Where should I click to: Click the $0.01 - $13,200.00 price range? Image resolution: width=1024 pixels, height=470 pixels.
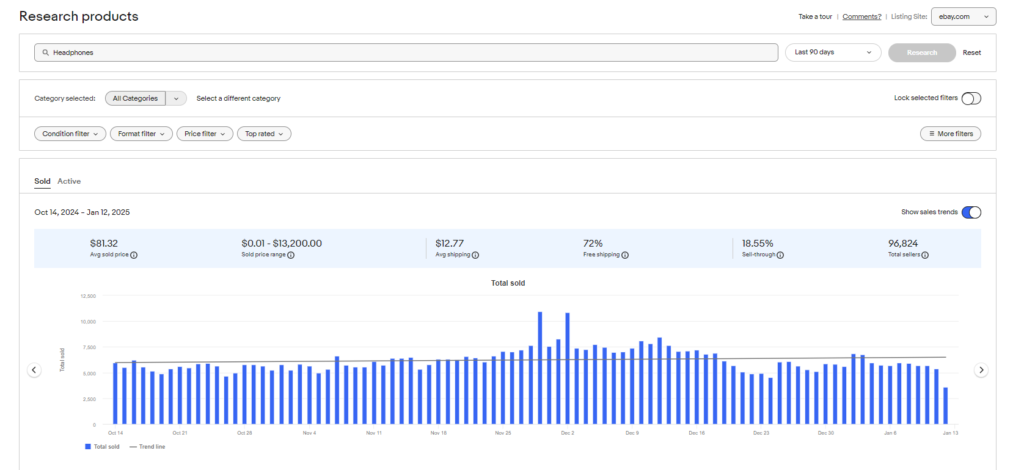[281, 243]
